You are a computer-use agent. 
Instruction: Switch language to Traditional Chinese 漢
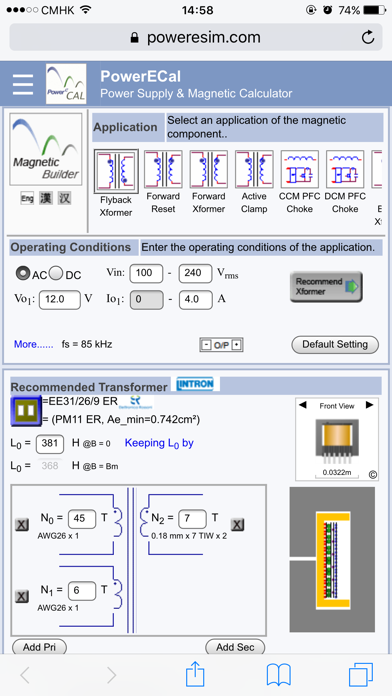46,198
